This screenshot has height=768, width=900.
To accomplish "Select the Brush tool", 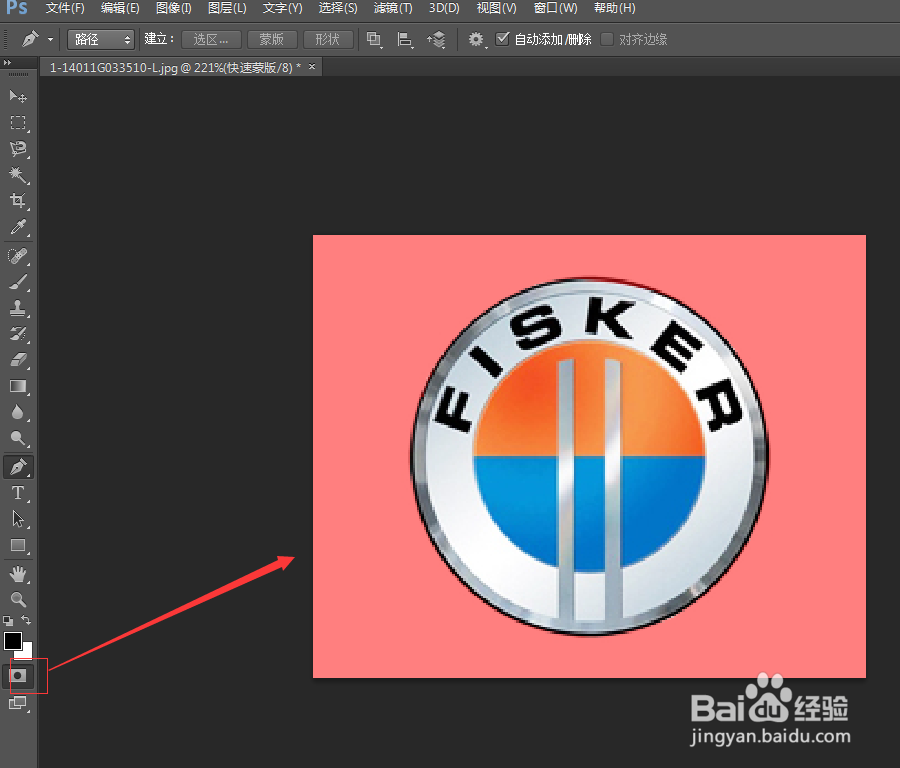I will (18, 282).
